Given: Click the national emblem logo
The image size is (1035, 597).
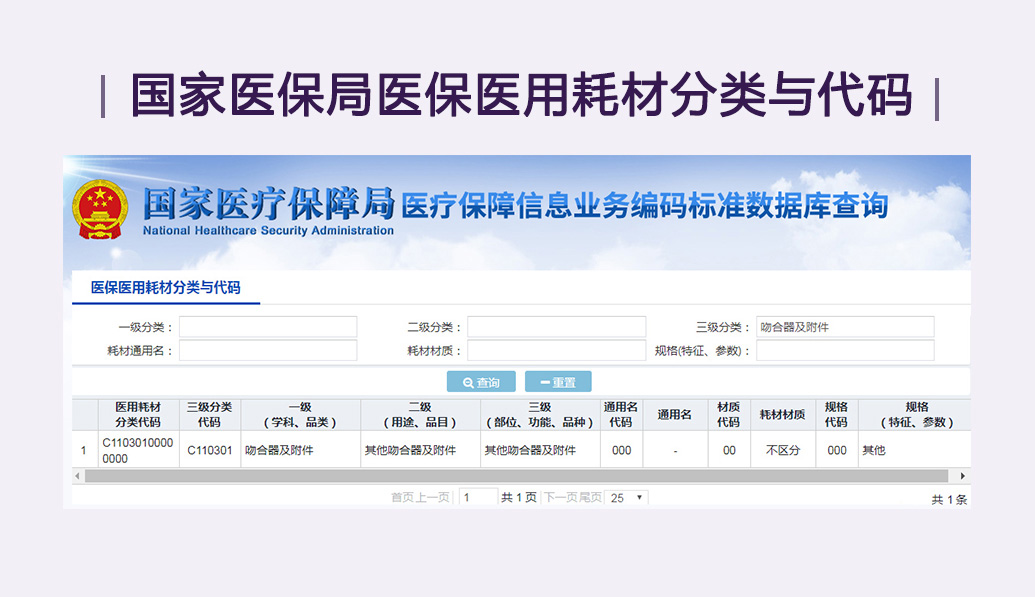Looking at the screenshot, I should pyautogui.click(x=100, y=212).
